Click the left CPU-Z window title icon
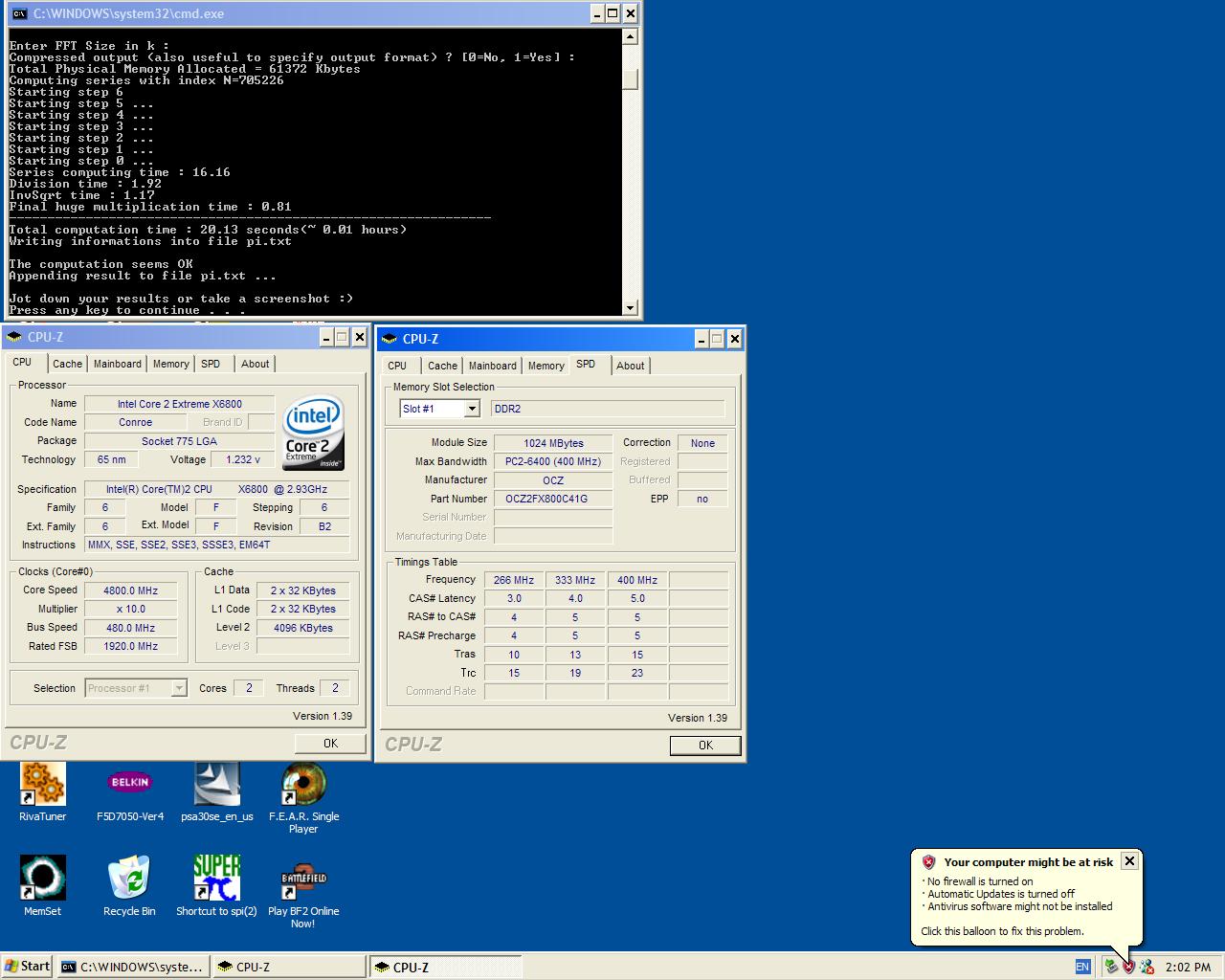This screenshot has height=980, width=1225. 14,337
